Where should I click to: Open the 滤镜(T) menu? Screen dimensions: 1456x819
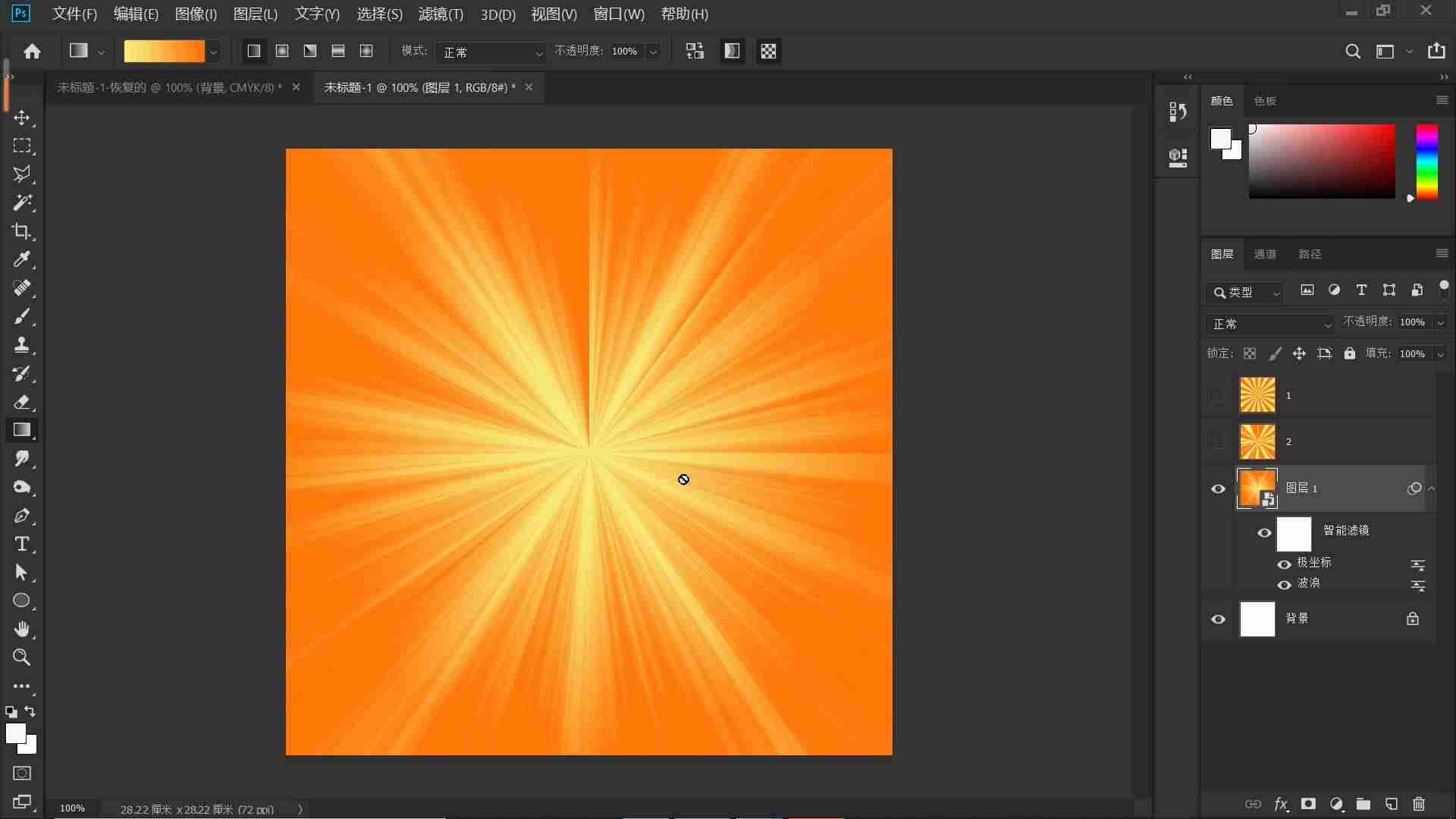pos(441,14)
